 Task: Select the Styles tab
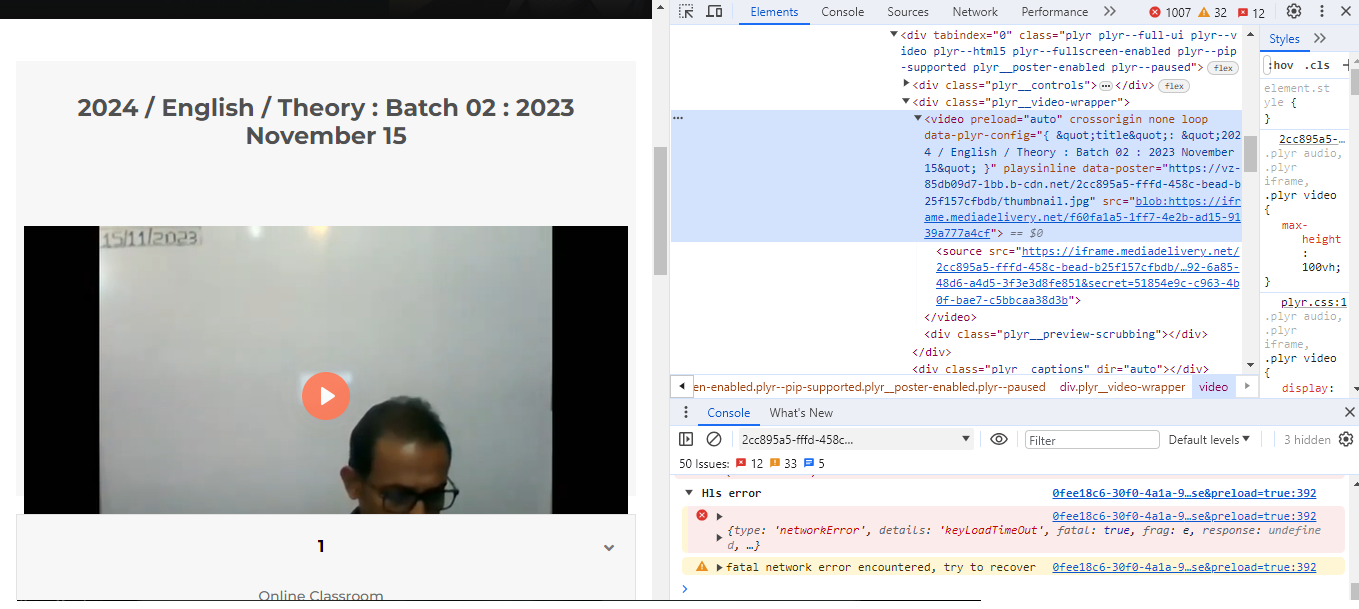[x=1285, y=39]
